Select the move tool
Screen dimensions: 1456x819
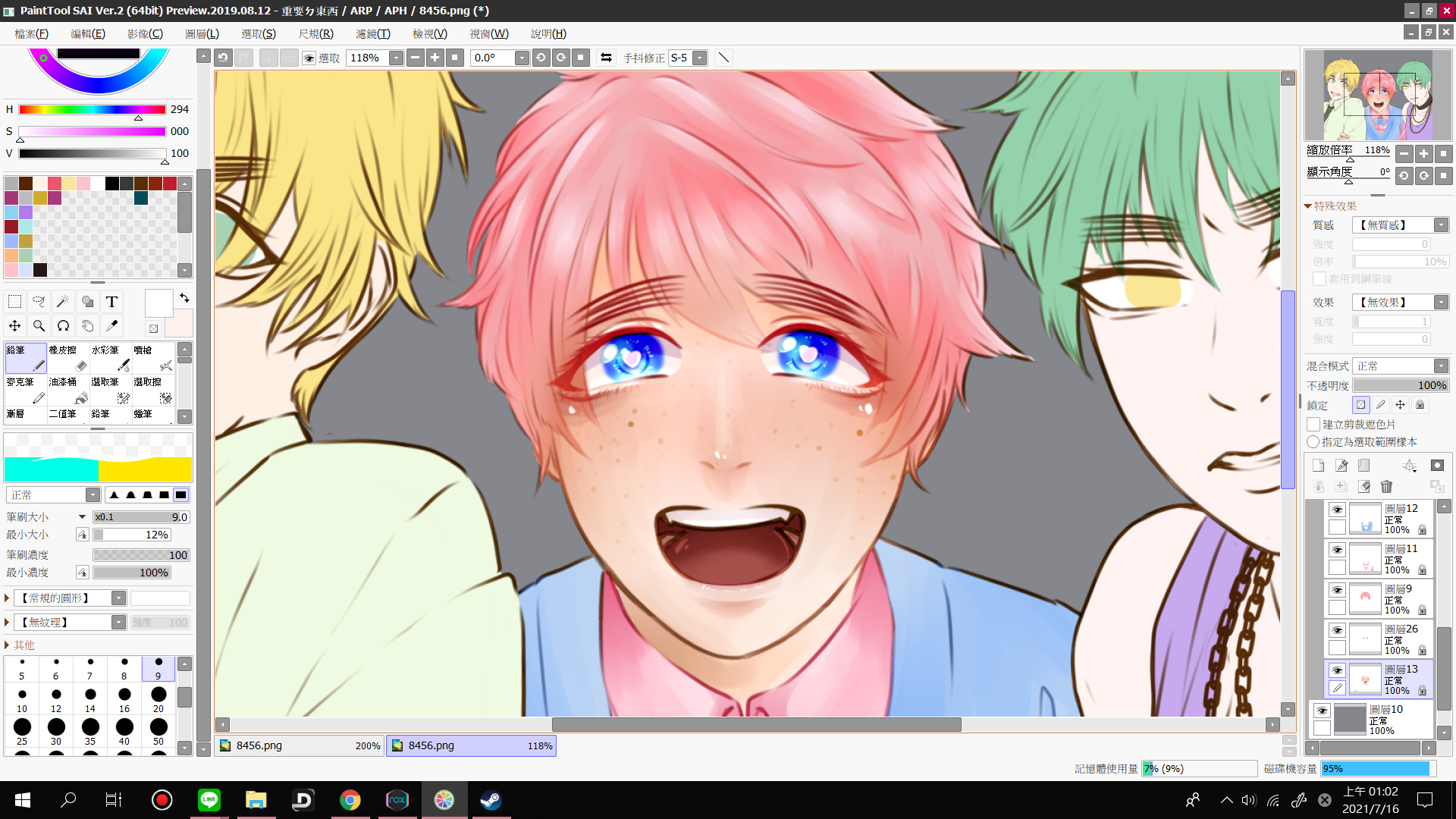point(14,326)
